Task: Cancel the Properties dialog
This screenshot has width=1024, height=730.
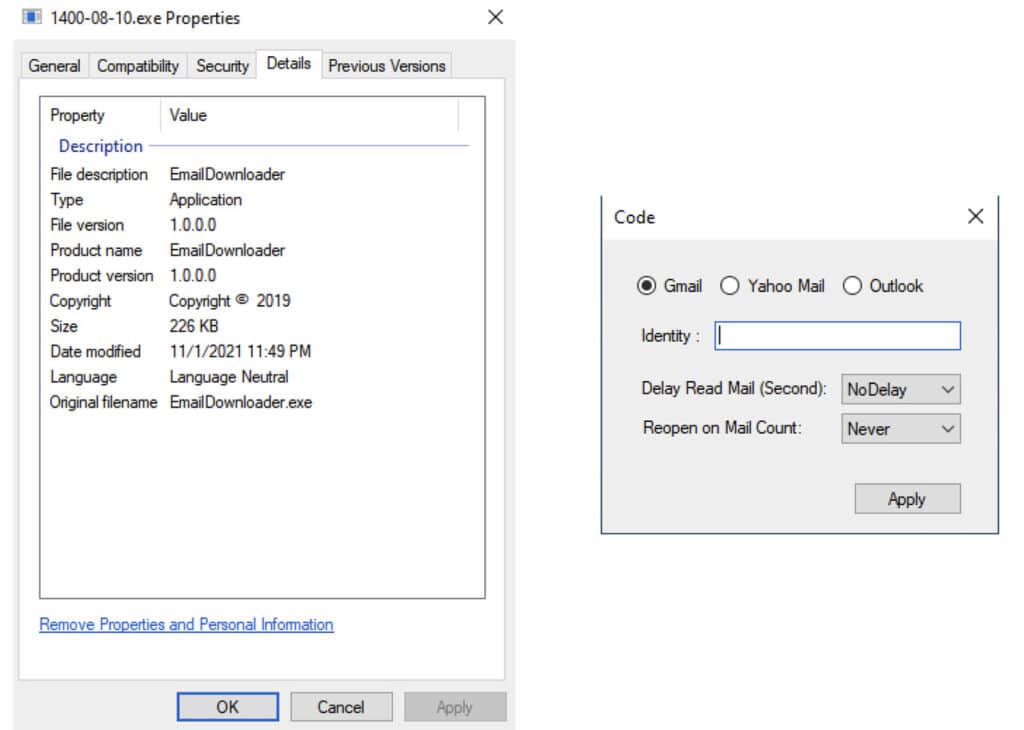Action: (341, 706)
